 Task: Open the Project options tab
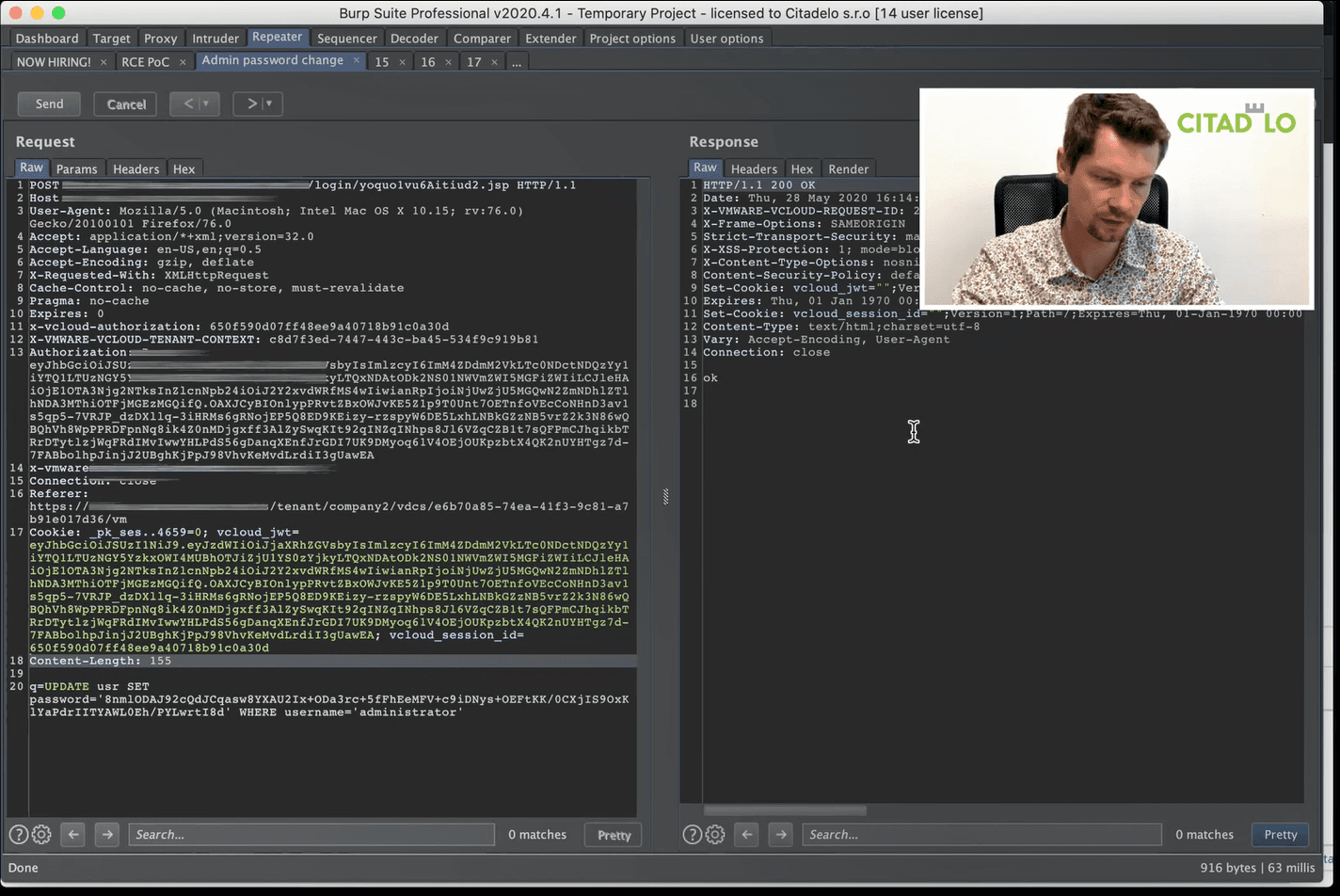pos(632,39)
